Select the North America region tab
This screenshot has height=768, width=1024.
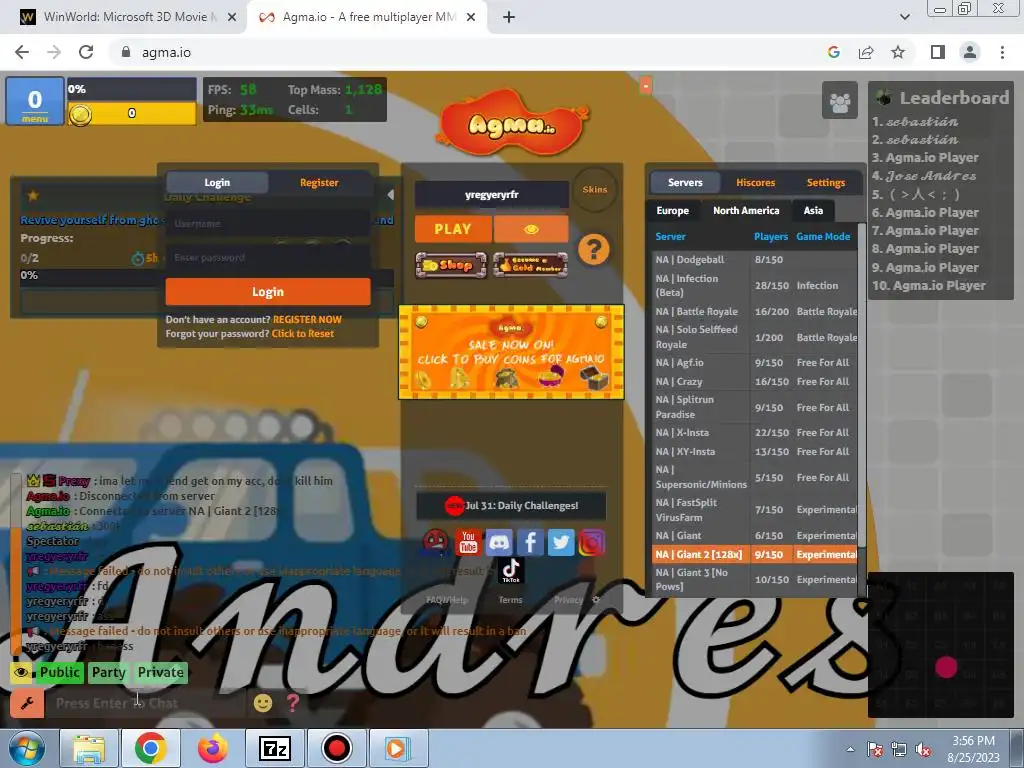pyautogui.click(x=746, y=211)
